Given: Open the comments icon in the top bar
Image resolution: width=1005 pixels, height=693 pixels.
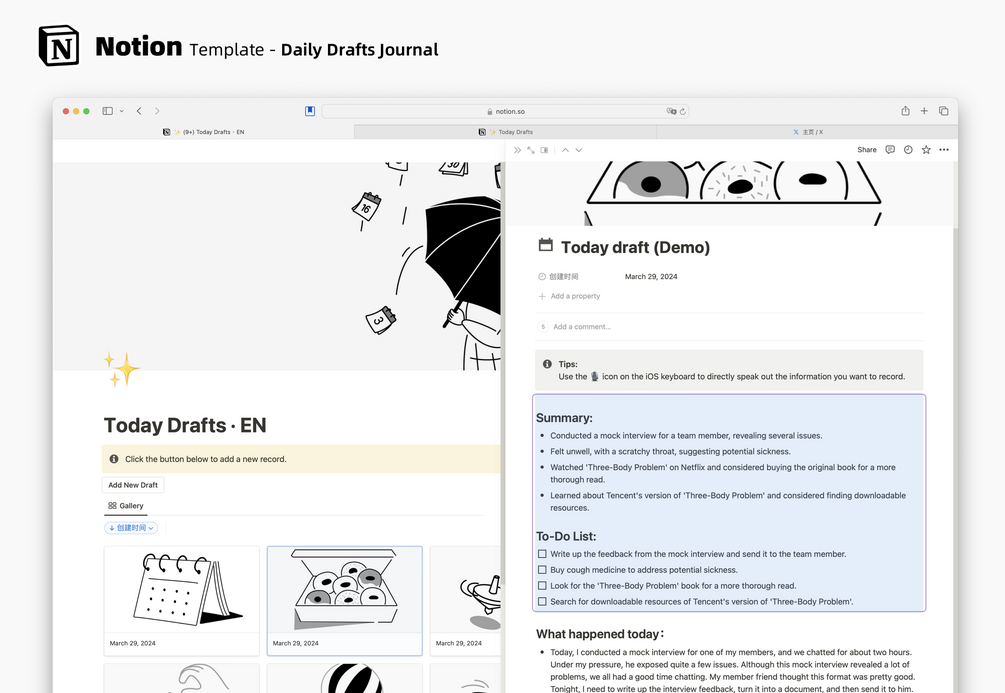Looking at the screenshot, I should pos(890,150).
